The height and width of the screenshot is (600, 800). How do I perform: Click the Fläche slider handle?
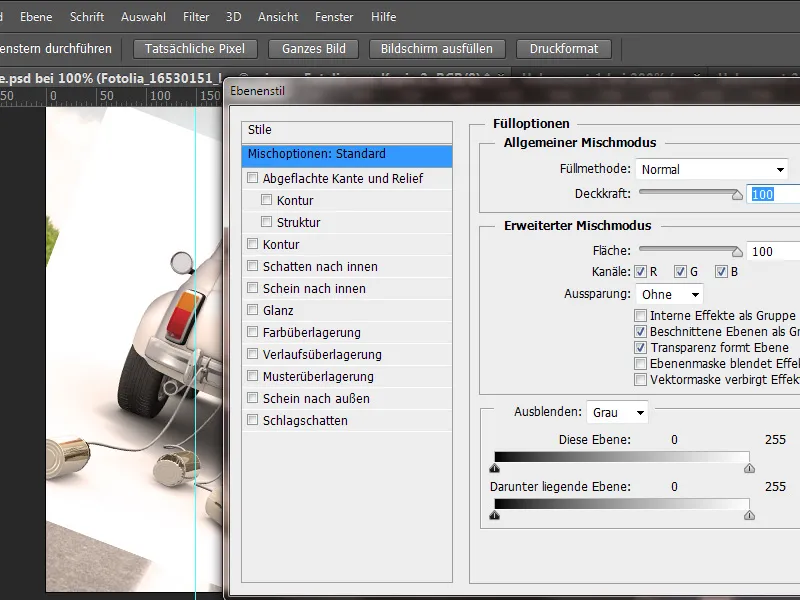pyautogui.click(x=737, y=252)
